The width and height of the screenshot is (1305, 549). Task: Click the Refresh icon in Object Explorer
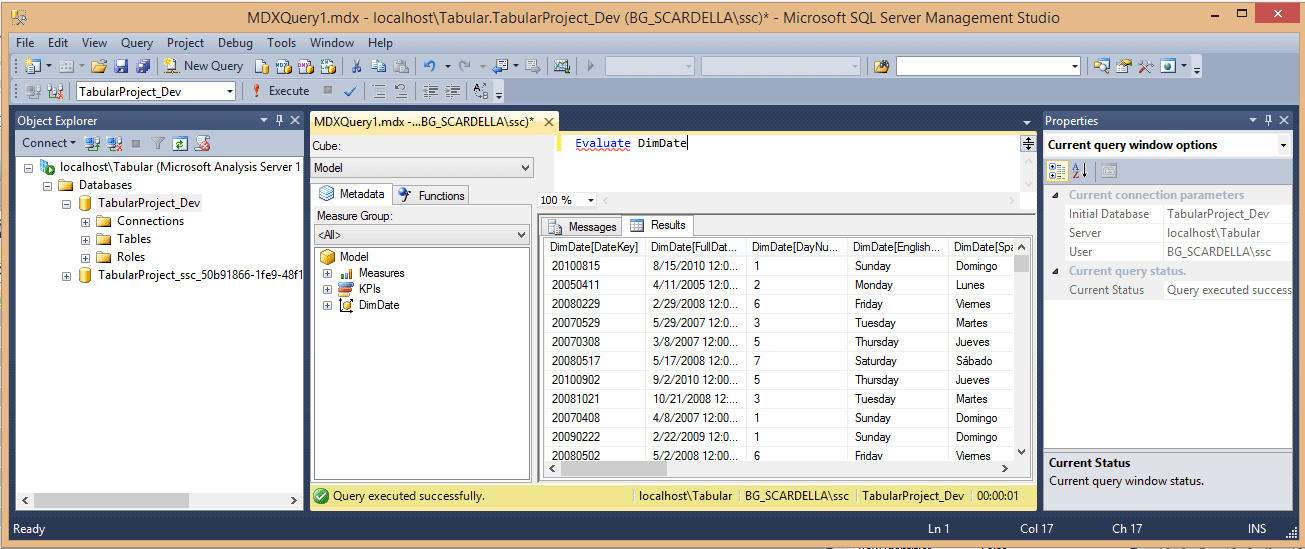[x=180, y=143]
